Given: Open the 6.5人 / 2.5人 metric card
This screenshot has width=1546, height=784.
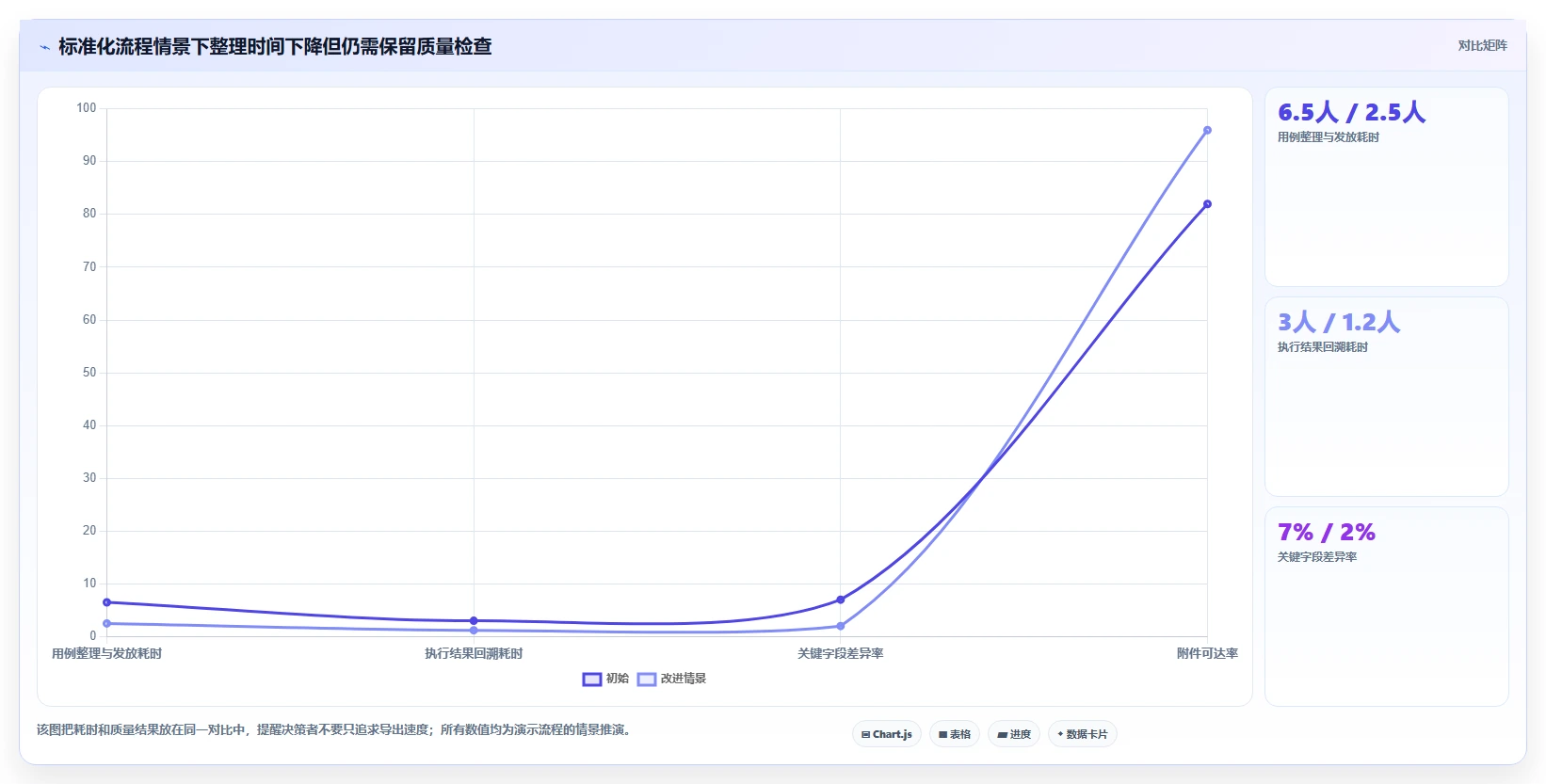Looking at the screenshot, I should (1386, 187).
